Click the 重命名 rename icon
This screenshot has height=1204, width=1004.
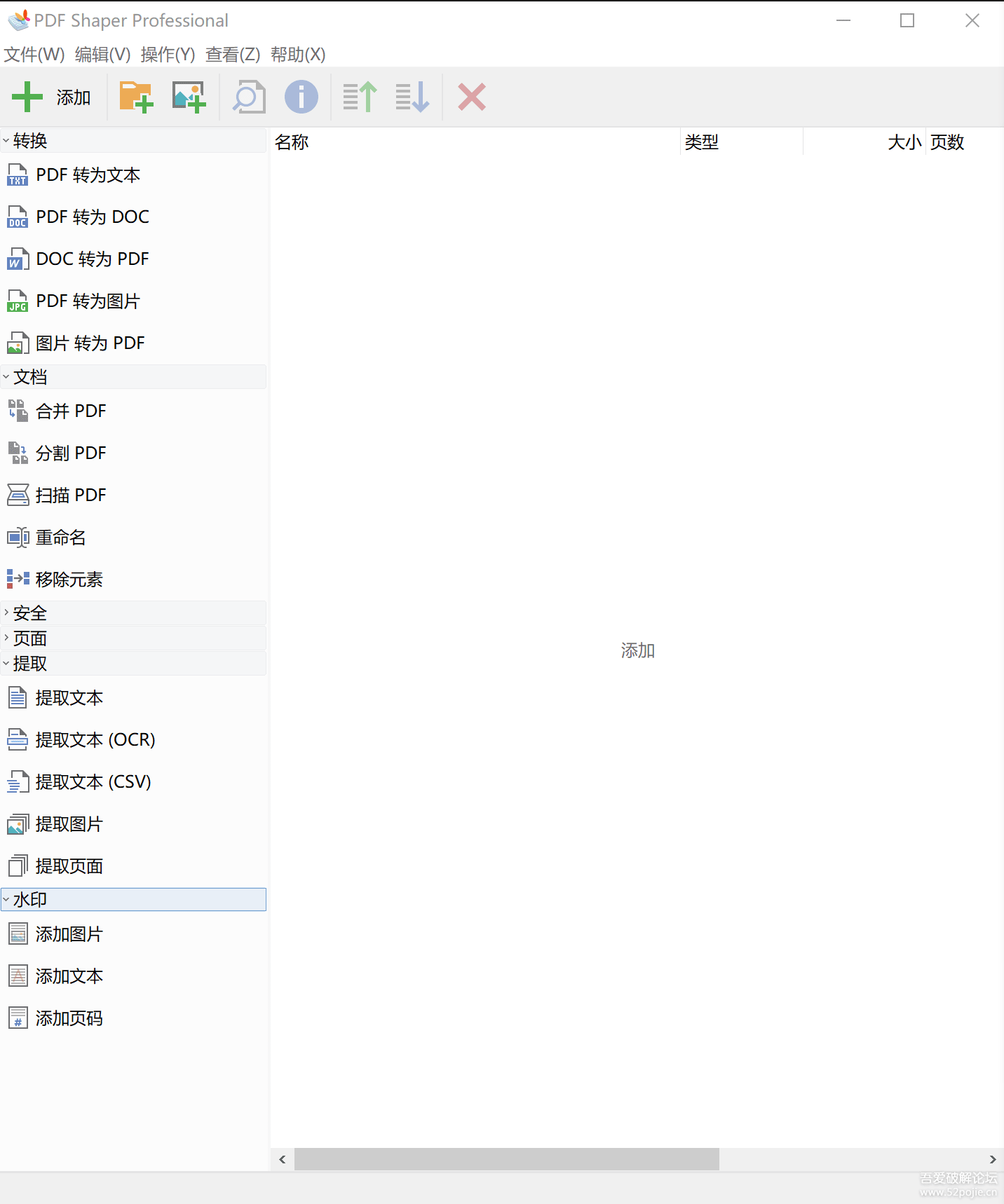[x=18, y=538]
